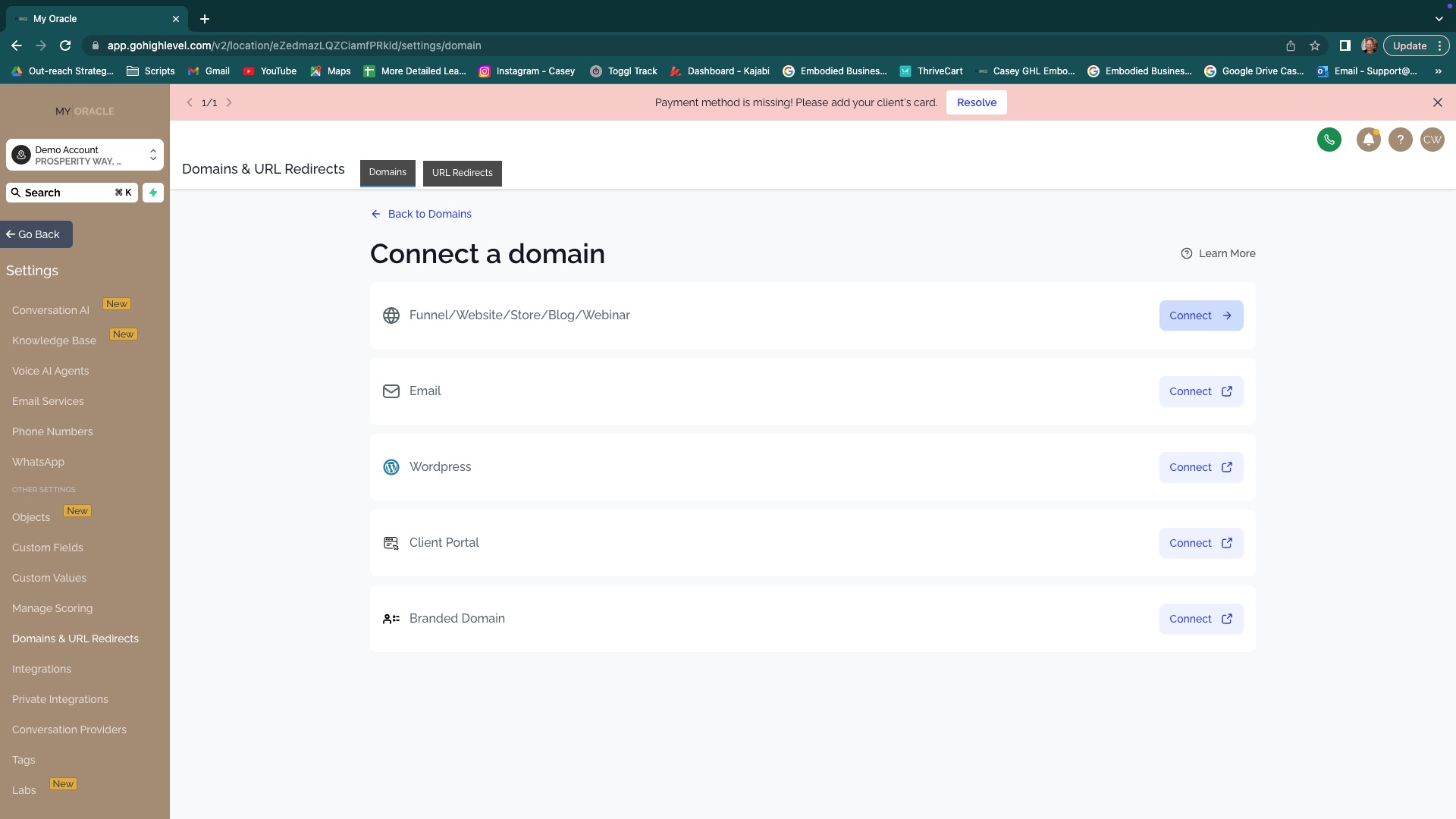This screenshot has height=819, width=1456.
Task: Open the CW user avatar menu
Action: tap(1432, 140)
